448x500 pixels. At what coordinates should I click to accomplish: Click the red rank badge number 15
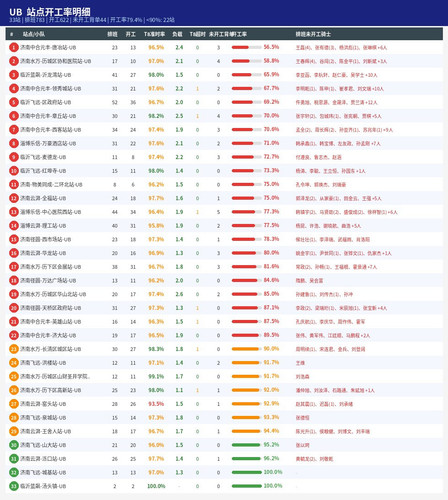coord(14,239)
